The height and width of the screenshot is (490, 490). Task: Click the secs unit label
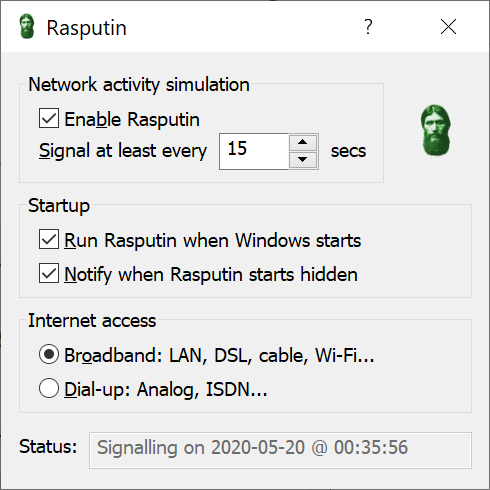point(348,151)
